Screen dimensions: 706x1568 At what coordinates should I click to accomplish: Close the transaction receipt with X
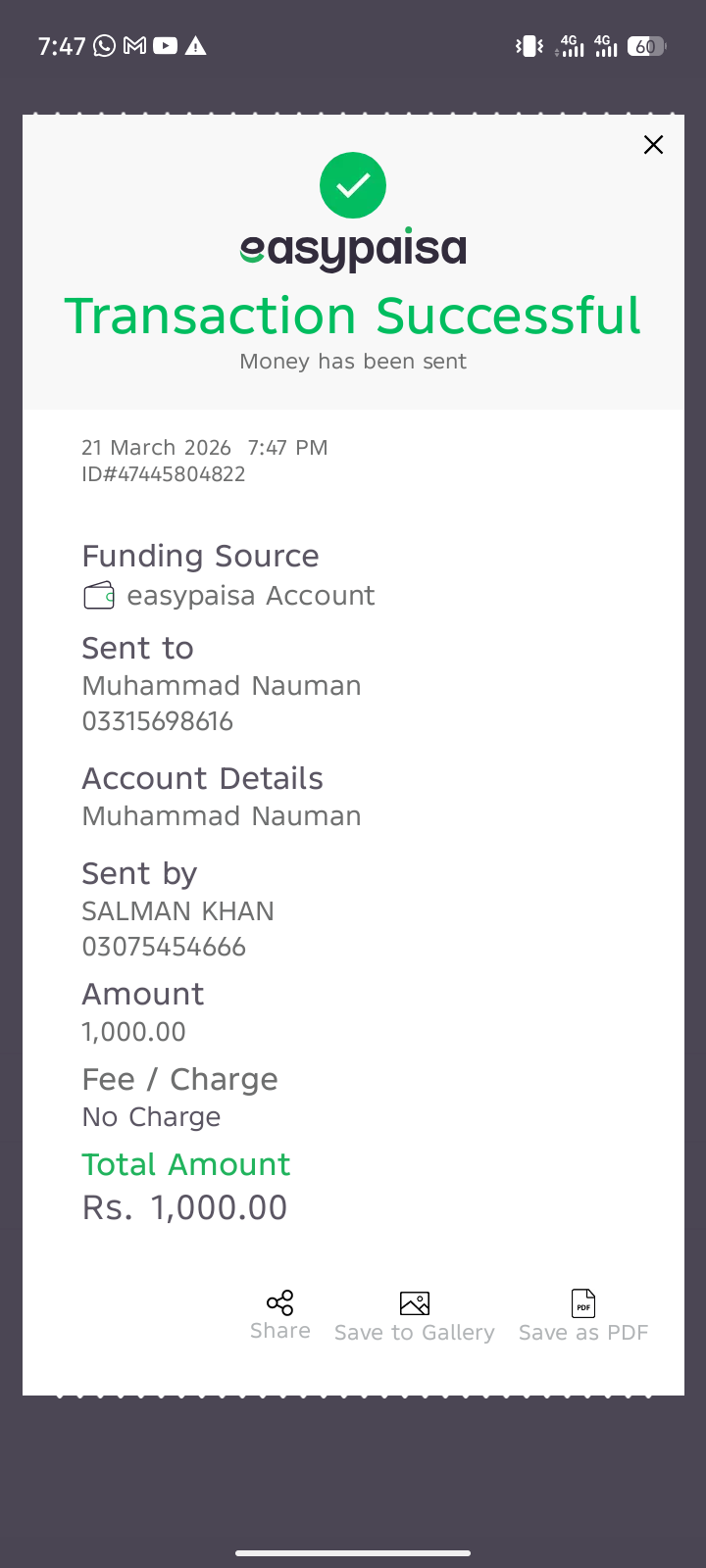click(x=653, y=145)
